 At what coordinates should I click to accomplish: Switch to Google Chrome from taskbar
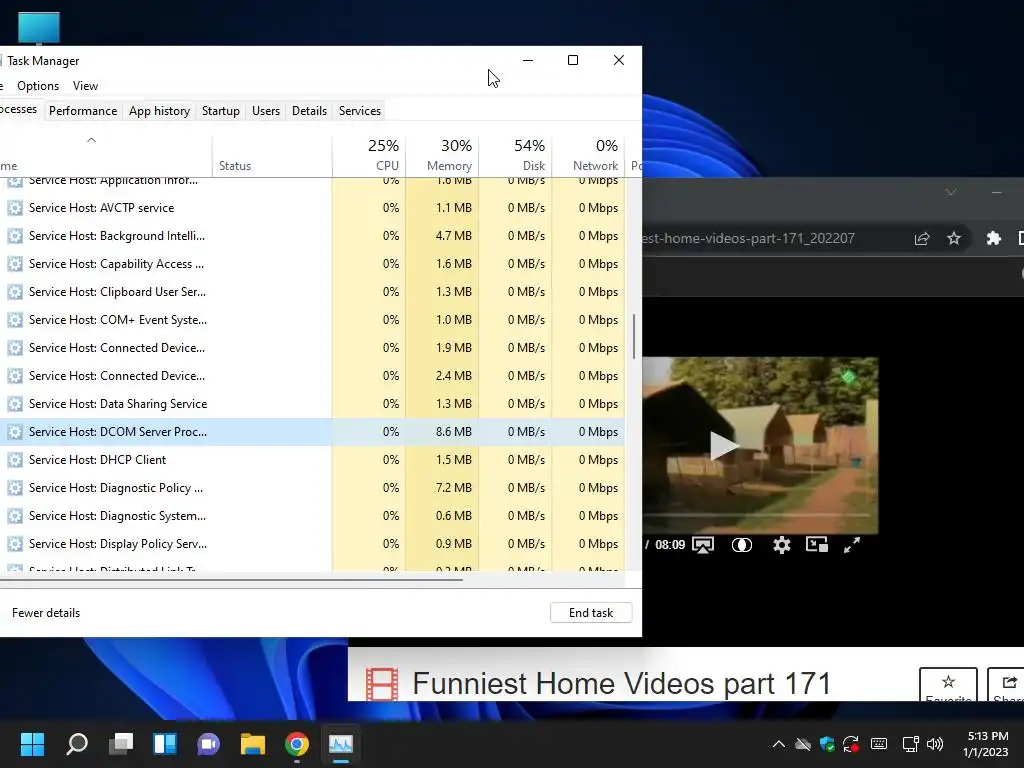pyautogui.click(x=296, y=744)
